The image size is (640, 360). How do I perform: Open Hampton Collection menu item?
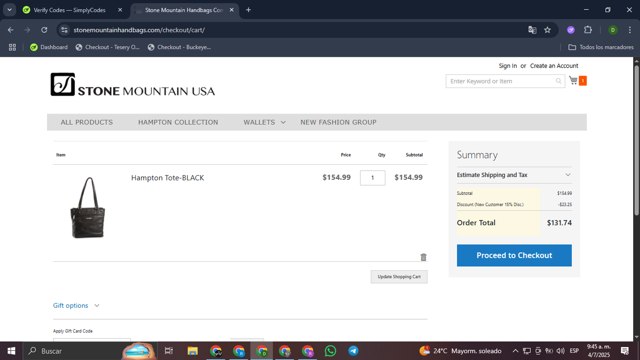point(178,122)
